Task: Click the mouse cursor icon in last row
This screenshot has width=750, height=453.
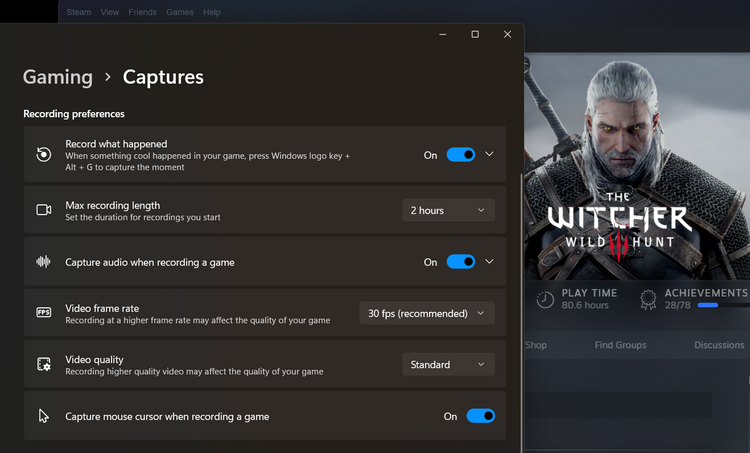Action: [x=44, y=416]
